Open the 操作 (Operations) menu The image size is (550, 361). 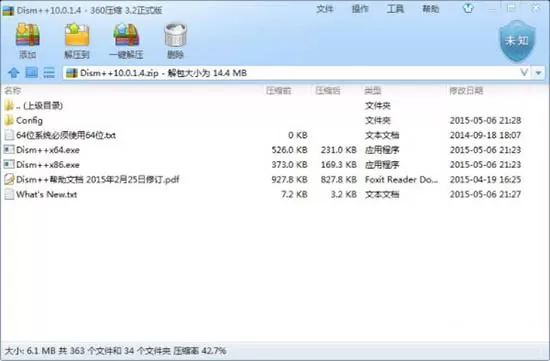click(360, 9)
